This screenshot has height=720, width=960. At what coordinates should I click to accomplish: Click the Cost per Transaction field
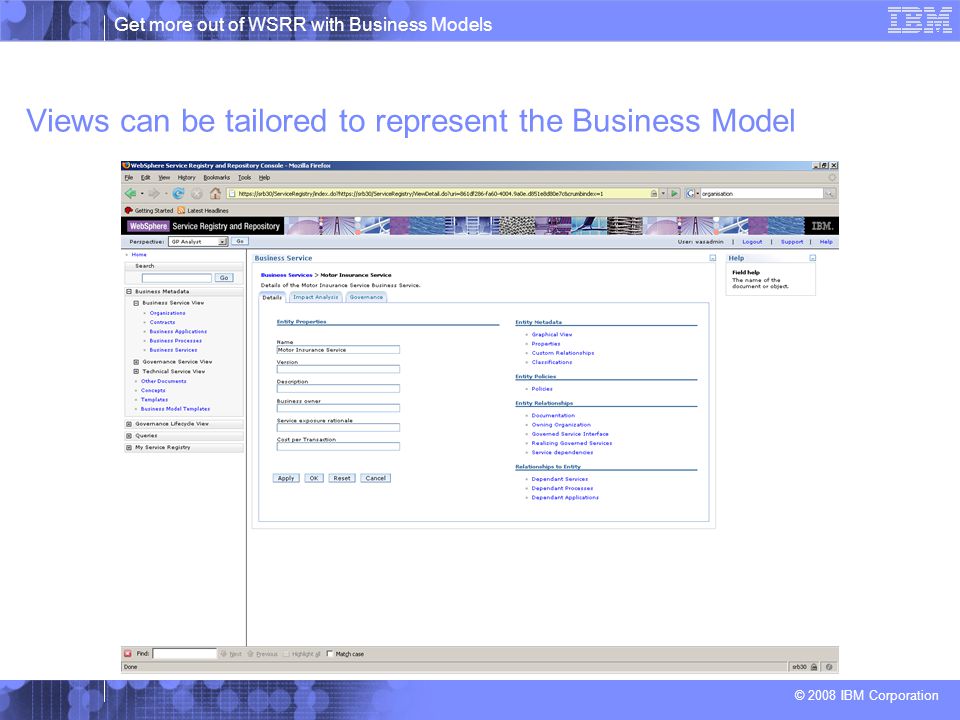[338, 447]
